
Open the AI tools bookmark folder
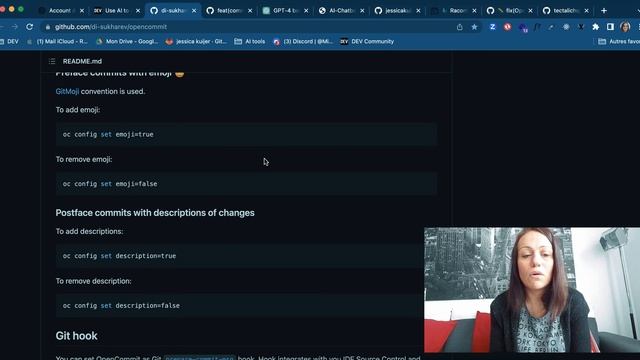tap(250, 42)
